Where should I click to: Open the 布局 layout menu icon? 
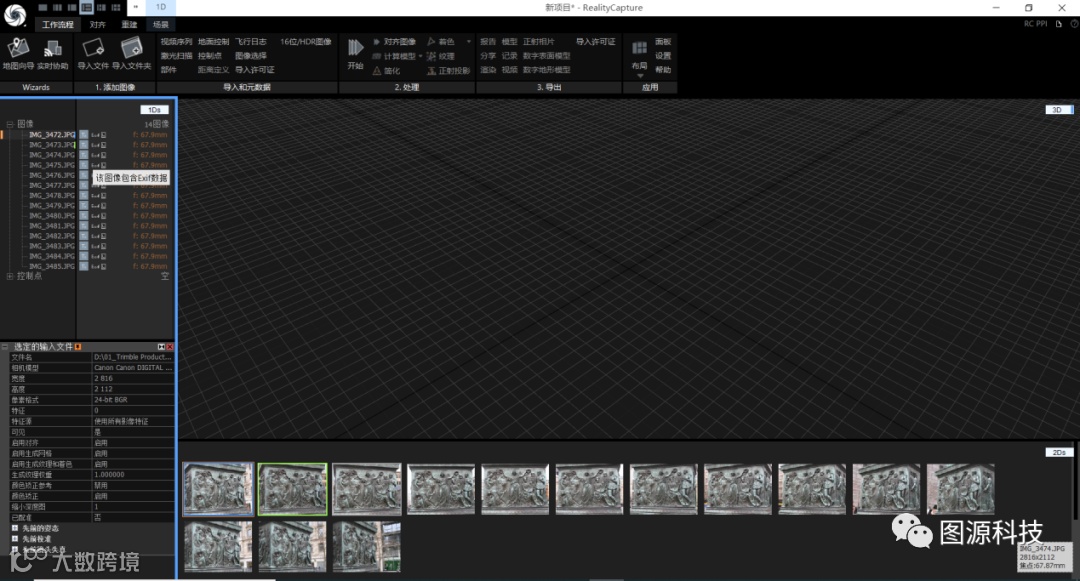639,48
